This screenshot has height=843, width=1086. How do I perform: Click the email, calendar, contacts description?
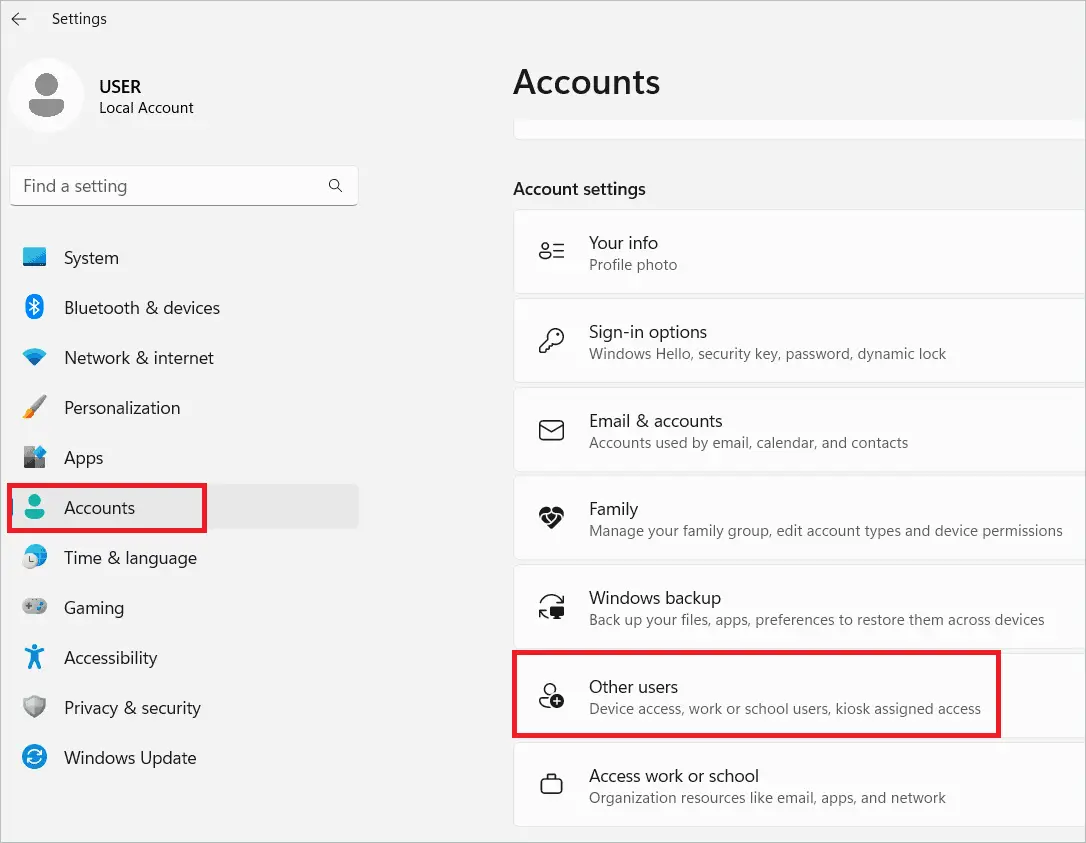point(749,443)
